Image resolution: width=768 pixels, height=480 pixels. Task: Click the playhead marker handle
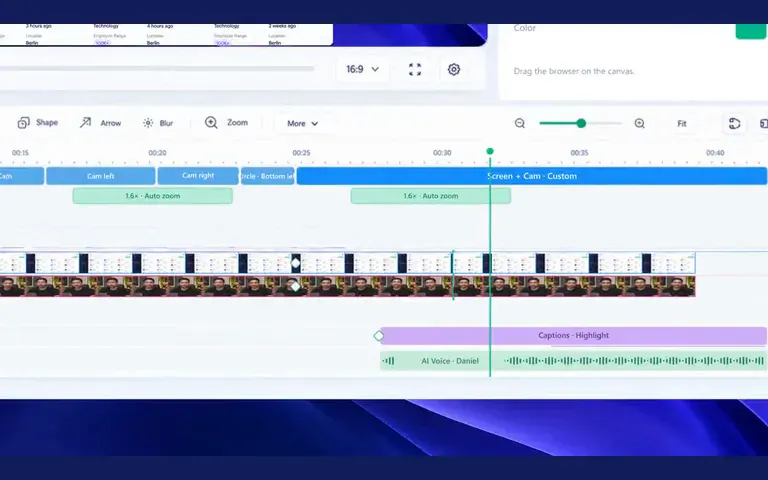[x=490, y=151]
